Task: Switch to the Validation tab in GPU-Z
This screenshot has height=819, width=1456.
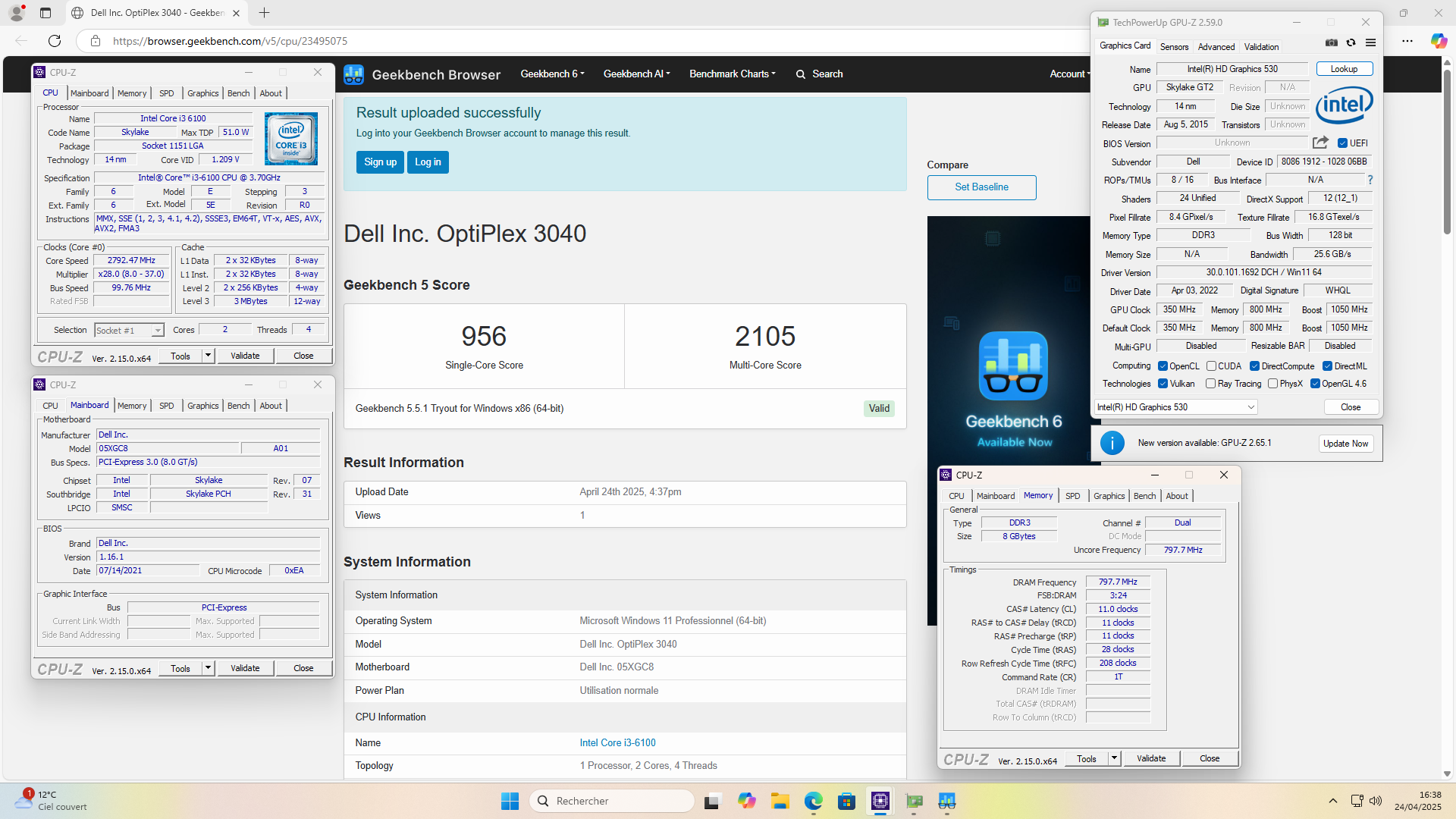Action: (x=1261, y=47)
